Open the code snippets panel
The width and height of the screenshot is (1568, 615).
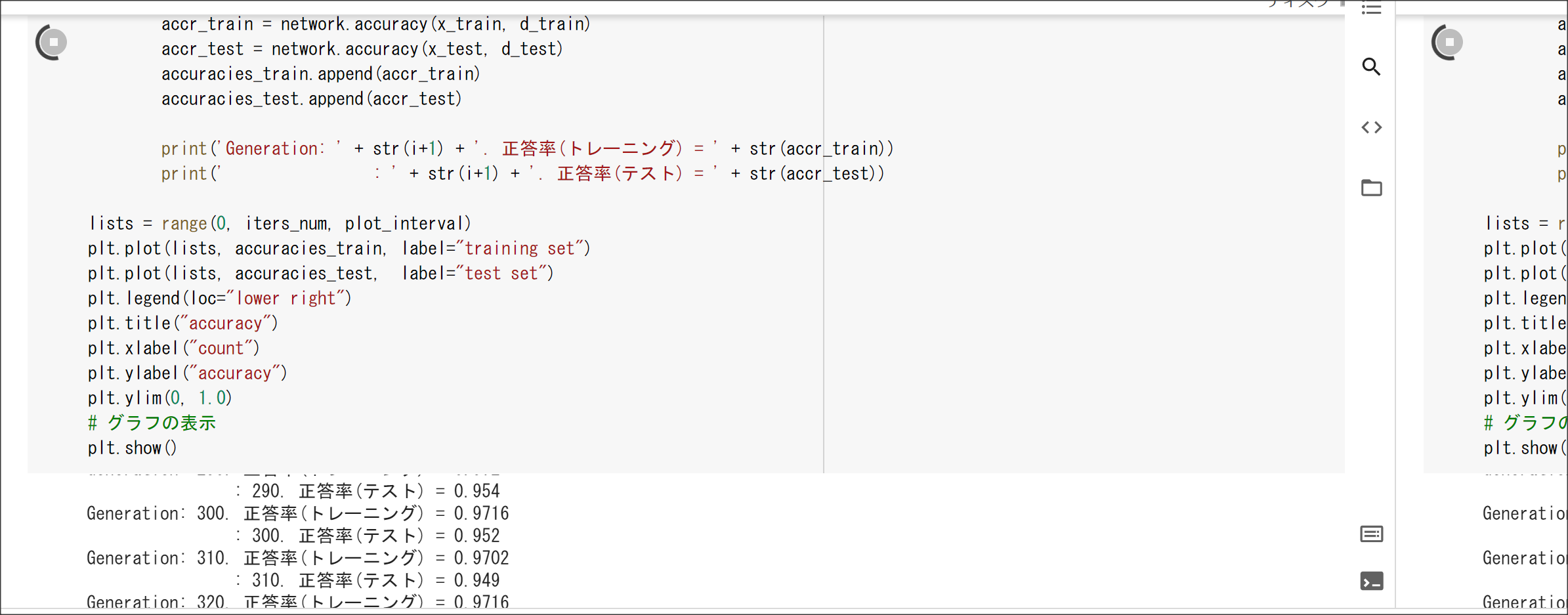click(1371, 127)
